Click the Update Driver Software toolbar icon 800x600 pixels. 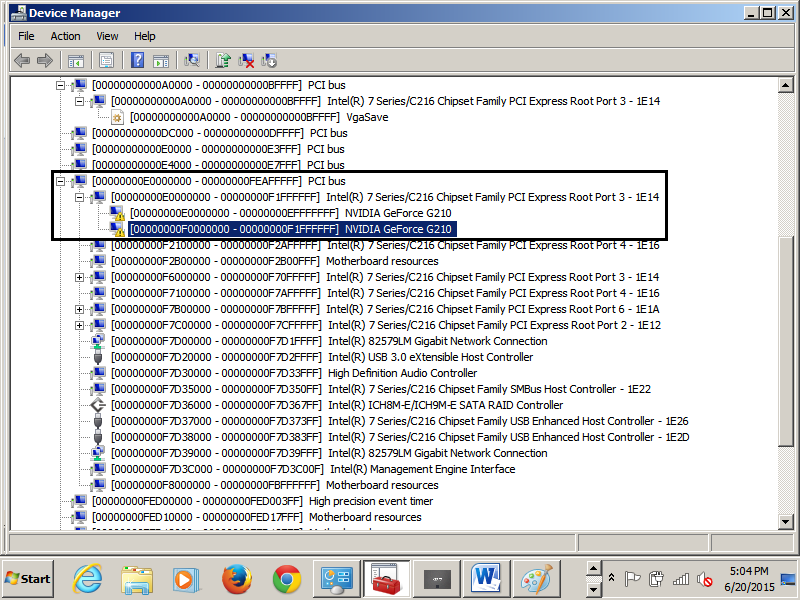point(223,61)
